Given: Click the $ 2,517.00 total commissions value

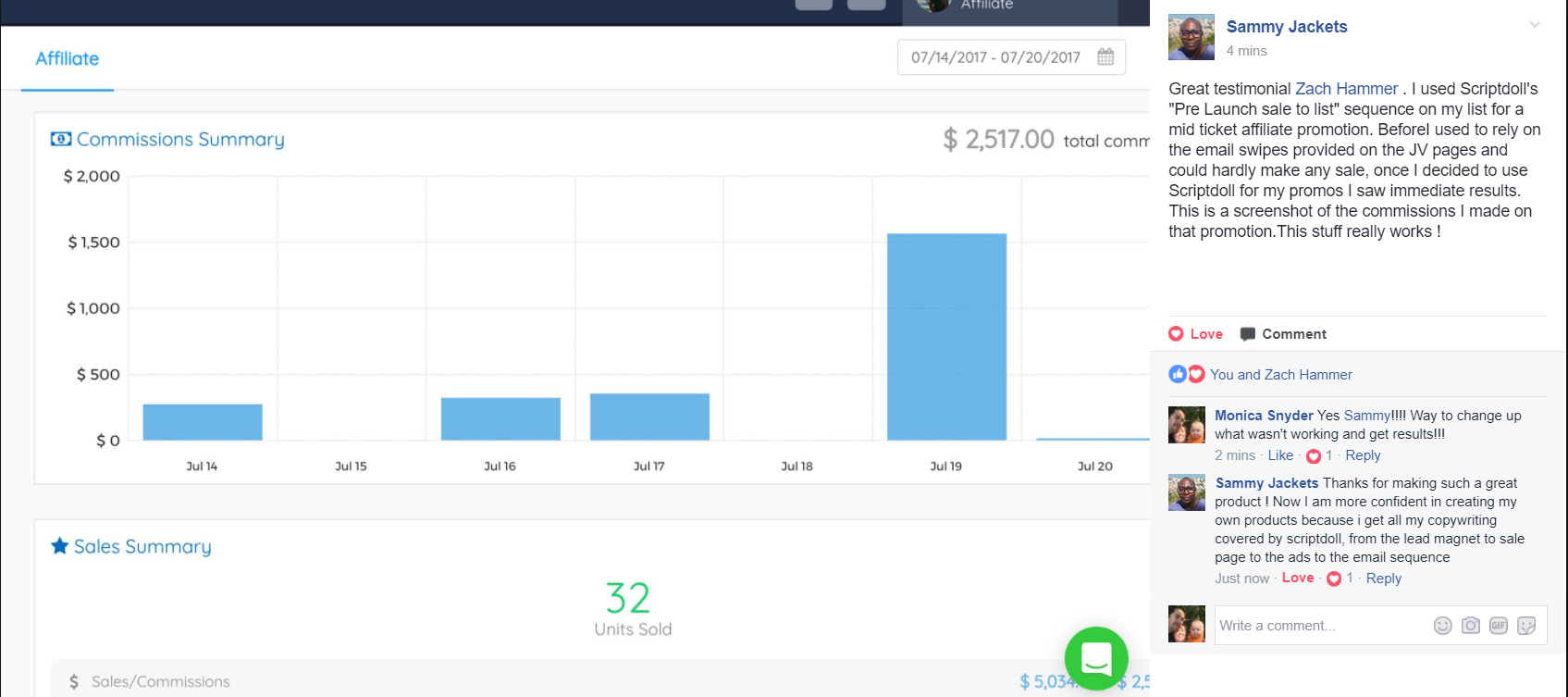Looking at the screenshot, I should [x=999, y=139].
